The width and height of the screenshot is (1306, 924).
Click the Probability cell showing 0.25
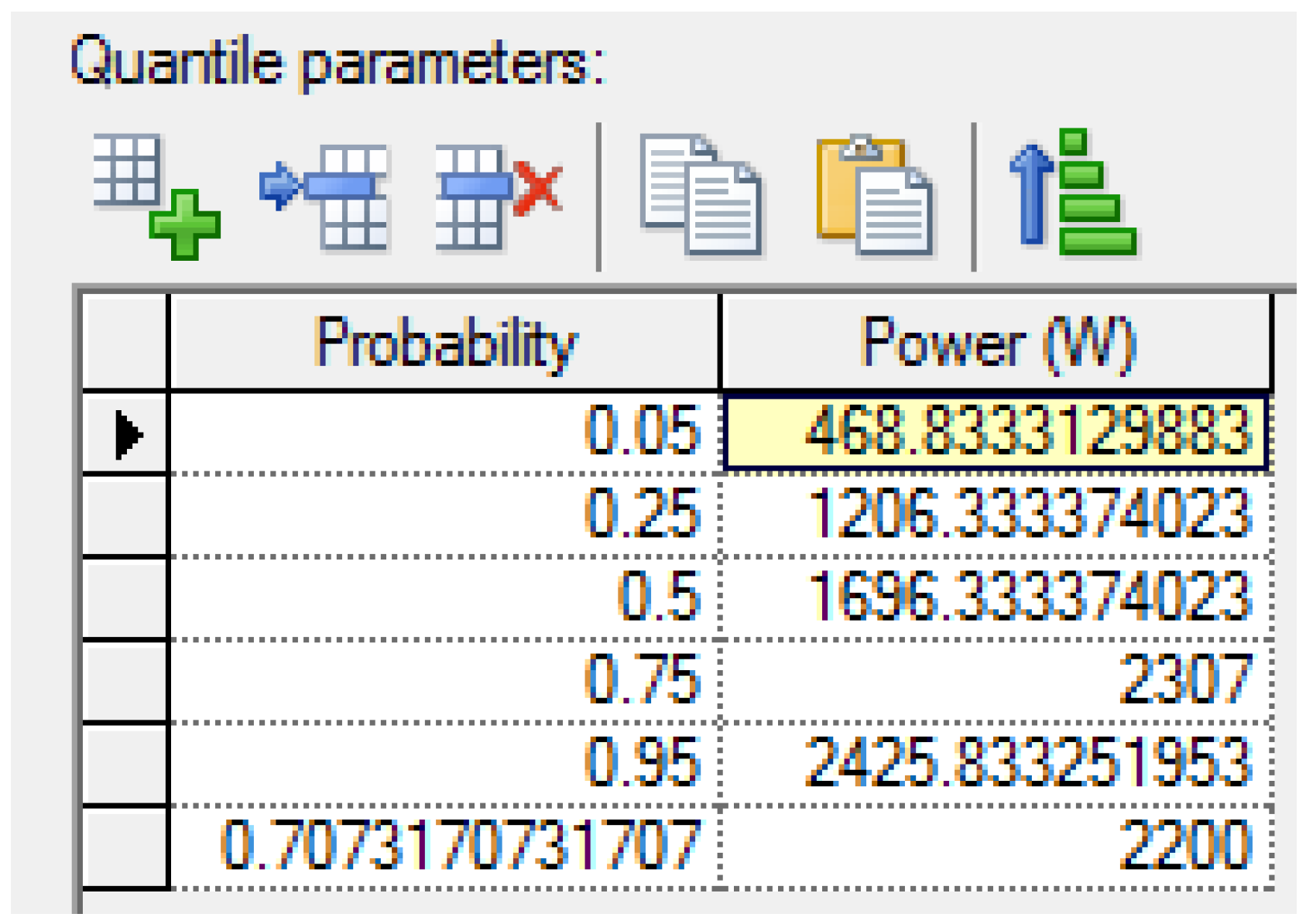pyautogui.click(x=444, y=515)
